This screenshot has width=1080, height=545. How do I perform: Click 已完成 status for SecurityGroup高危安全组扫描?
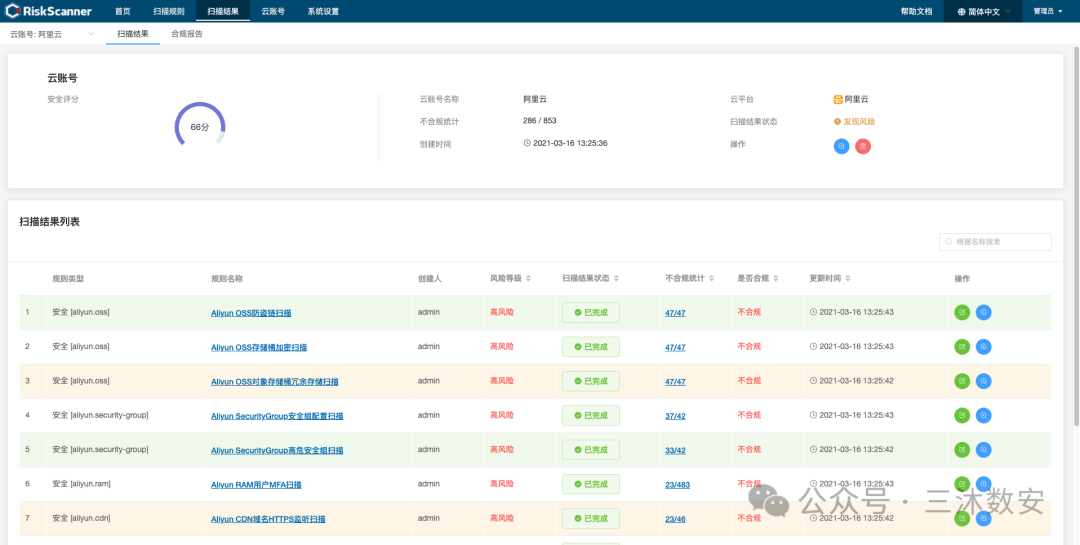tap(591, 450)
